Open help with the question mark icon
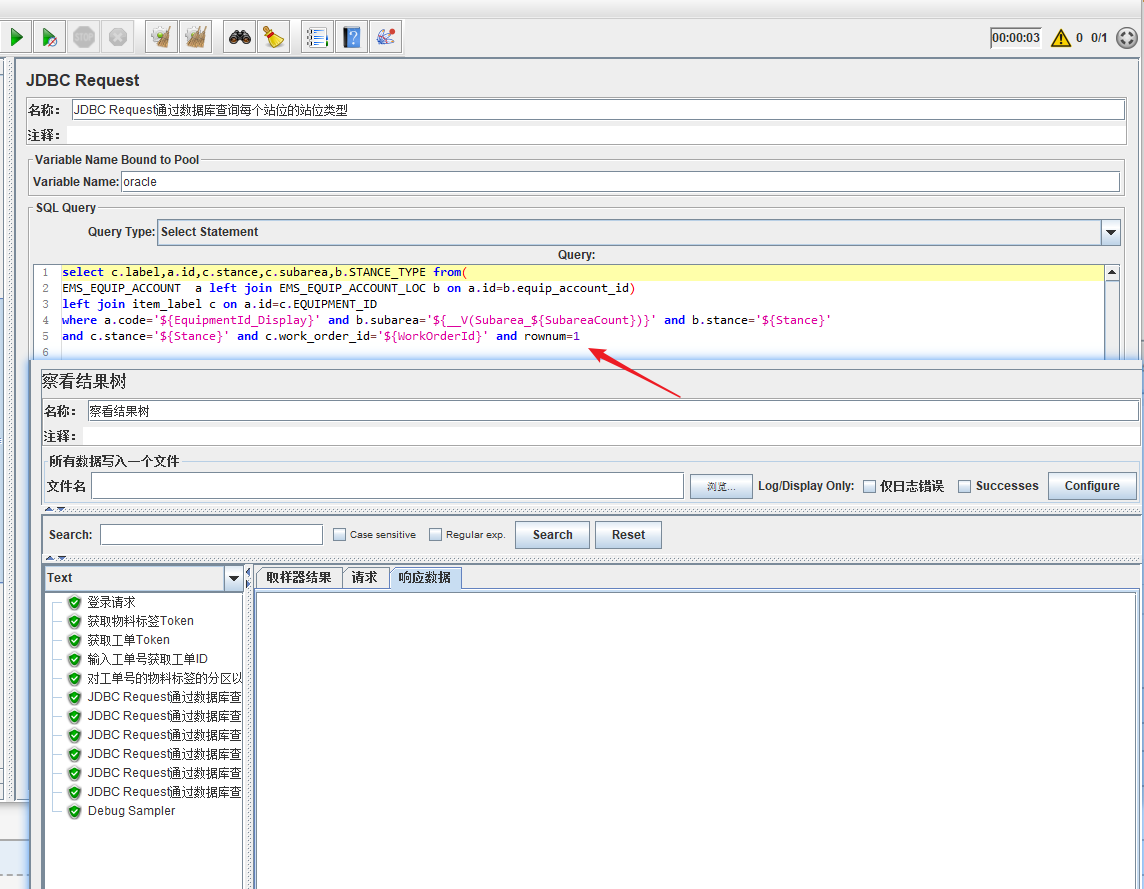The width and height of the screenshot is (1144, 889). click(351, 36)
